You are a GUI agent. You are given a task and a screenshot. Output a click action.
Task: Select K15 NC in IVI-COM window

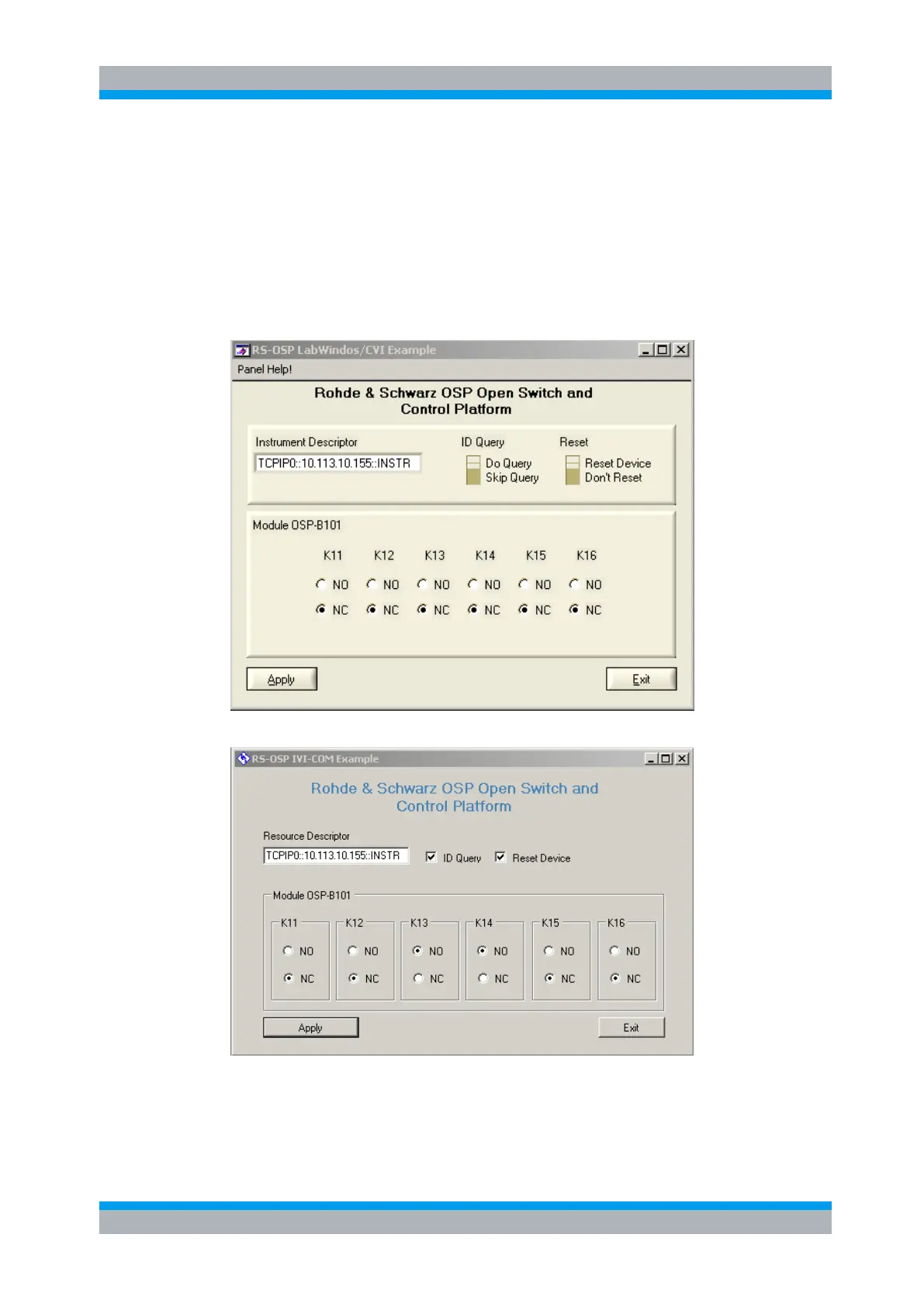coord(549,978)
